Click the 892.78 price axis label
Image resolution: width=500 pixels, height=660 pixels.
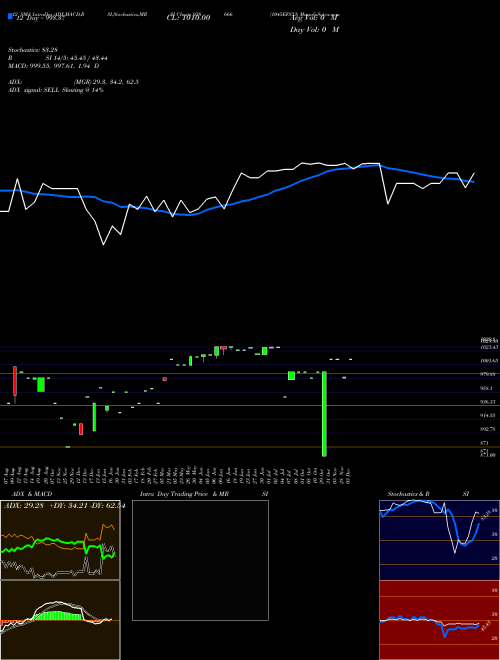click(490, 429)
